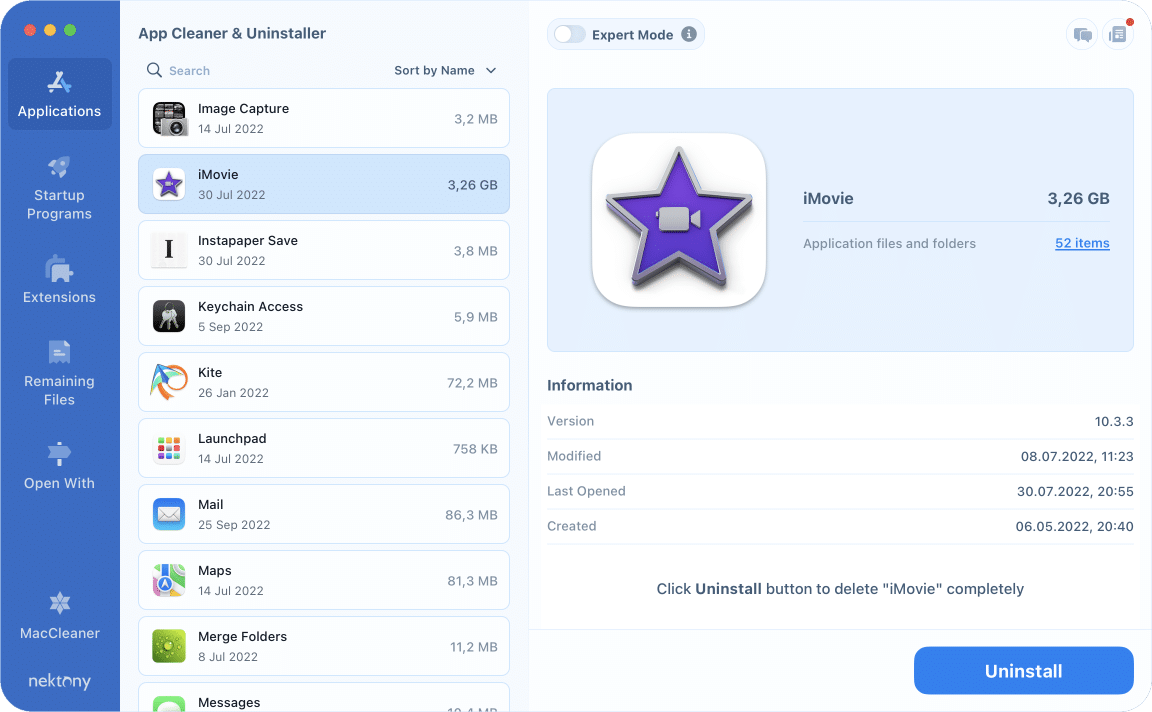Click the blue Uninstall button
1152x712 pixels.
pyautogui.click(x=1023, y=670)
